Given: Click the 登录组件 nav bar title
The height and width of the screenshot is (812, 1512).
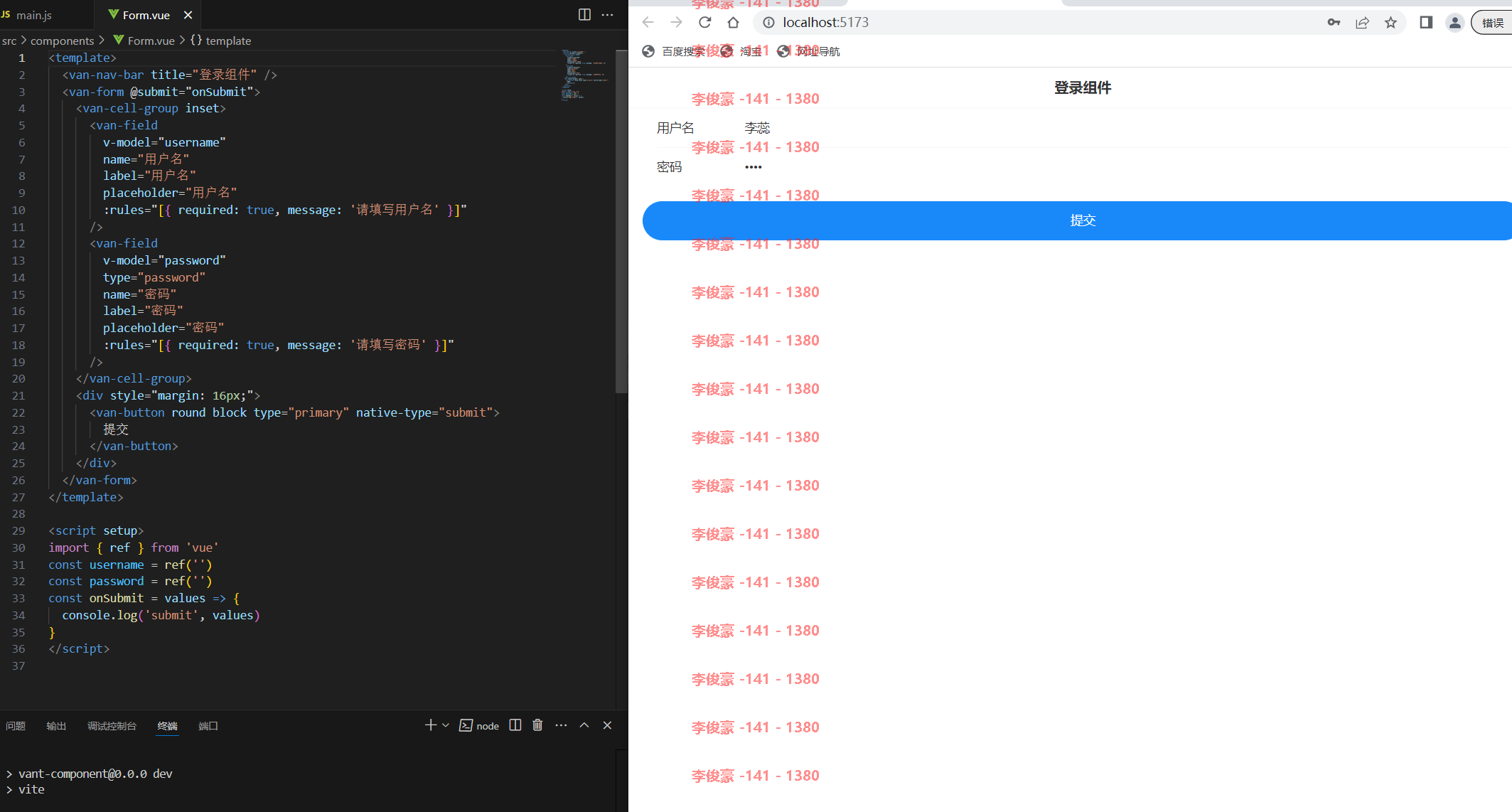Looking at the screenshot, I should (1082, 88).
